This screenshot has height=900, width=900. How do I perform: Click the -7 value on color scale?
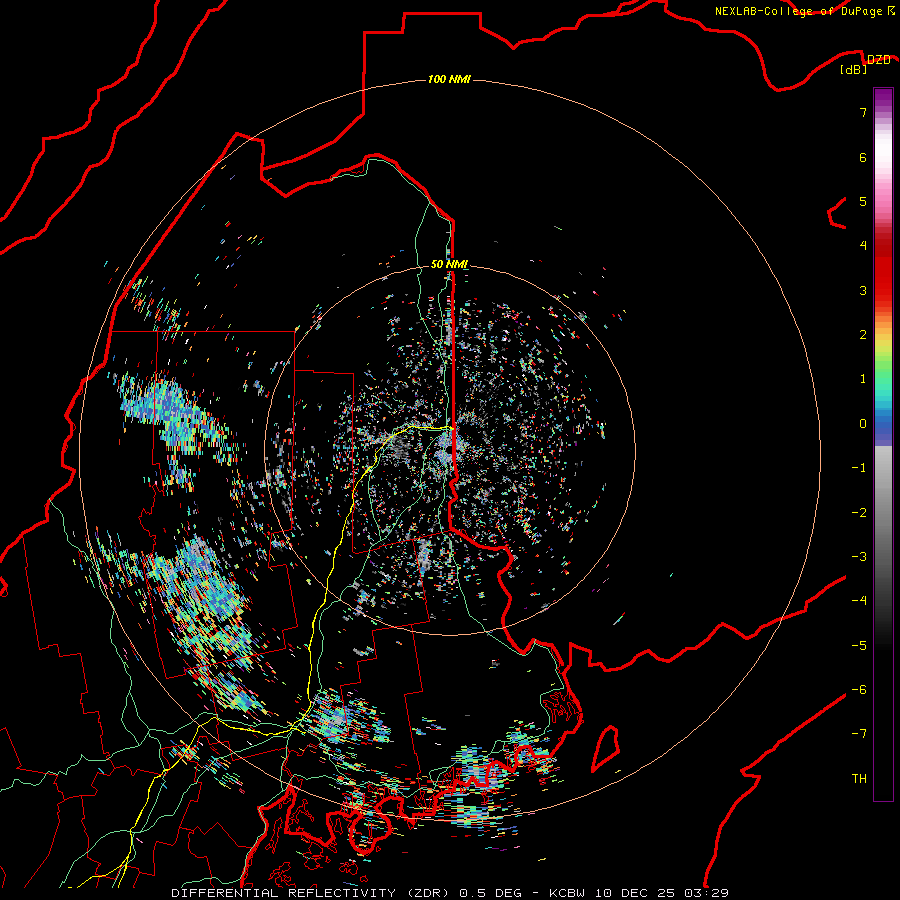(x=859, y=734)
